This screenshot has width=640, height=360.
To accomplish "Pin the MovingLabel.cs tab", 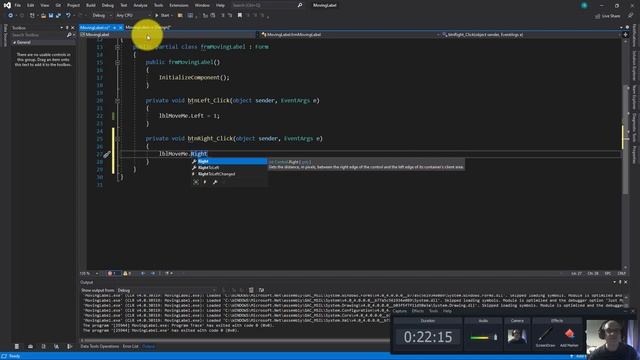I will (x=114, y=27).
